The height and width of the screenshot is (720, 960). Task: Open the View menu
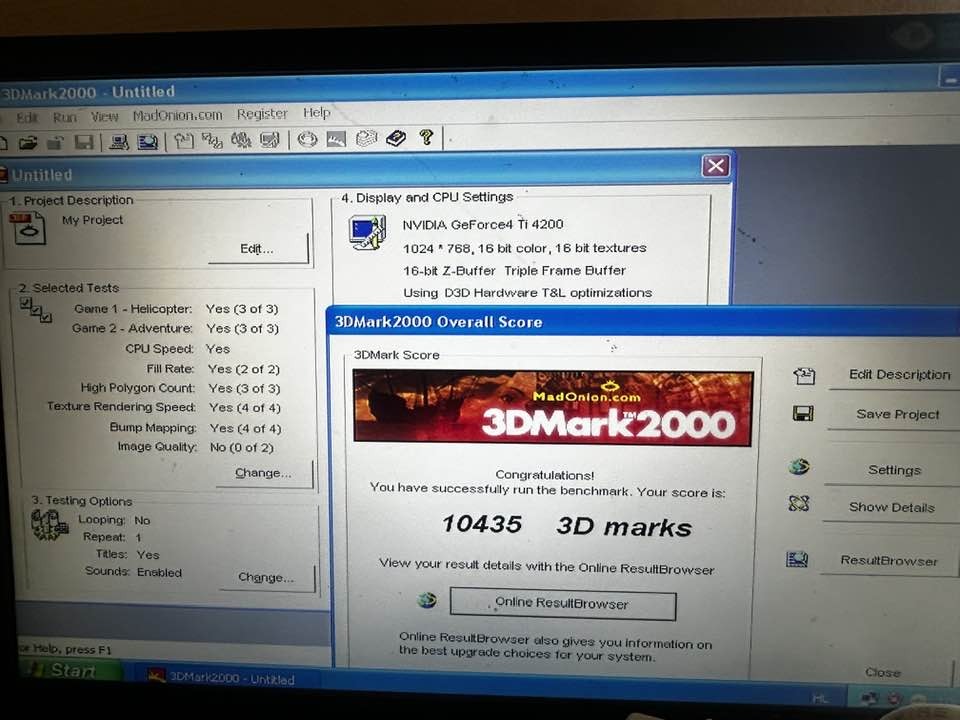pyautogui.click(x=105, y=116)
